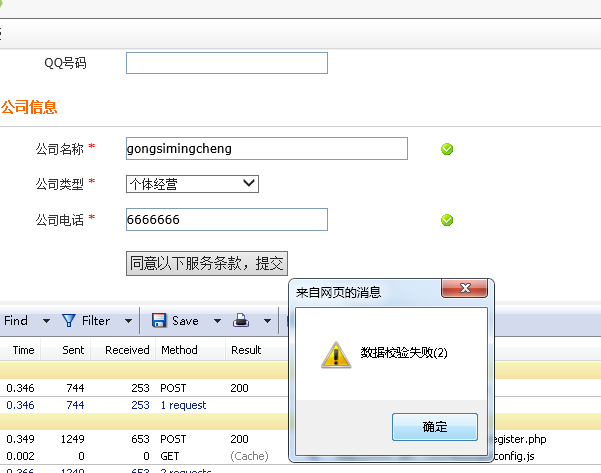
Task: Sort by the Method column header
Action: (179, 350)
